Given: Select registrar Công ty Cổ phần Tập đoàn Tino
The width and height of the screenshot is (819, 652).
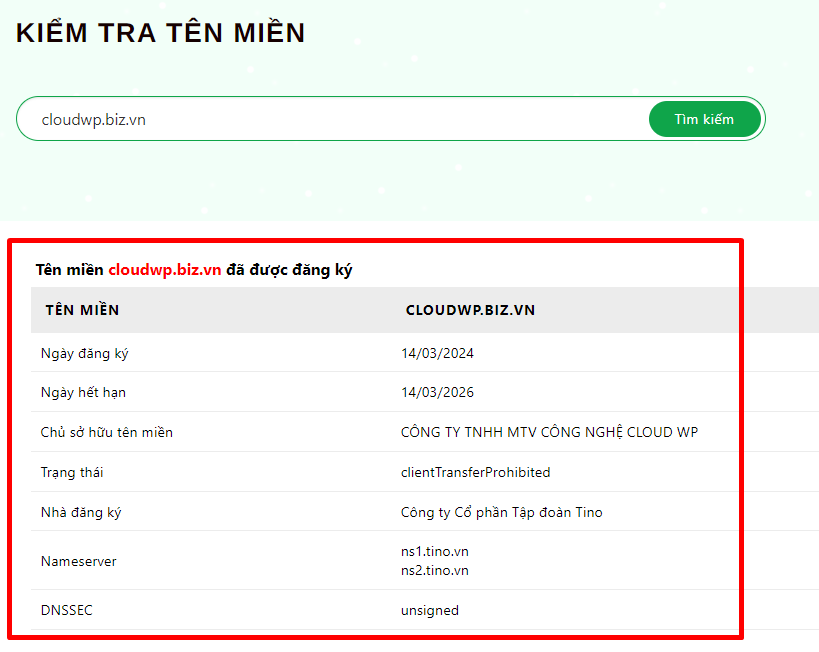Looking at the screenshot, I should point(501,513).
